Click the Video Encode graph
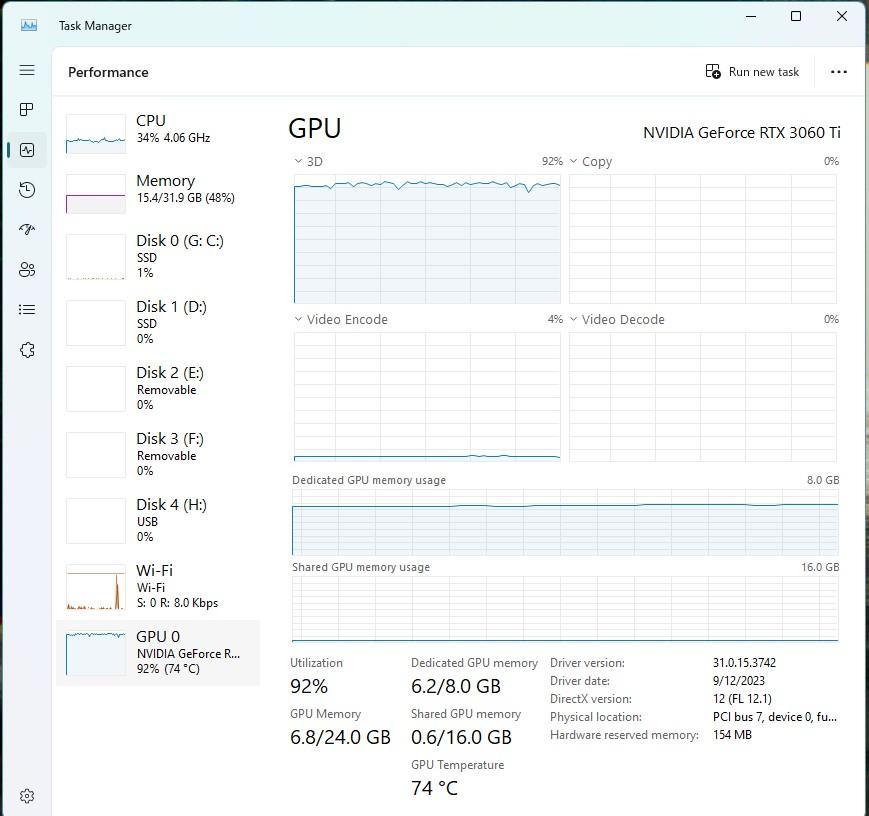869x816 pixels. click(427, 397)
